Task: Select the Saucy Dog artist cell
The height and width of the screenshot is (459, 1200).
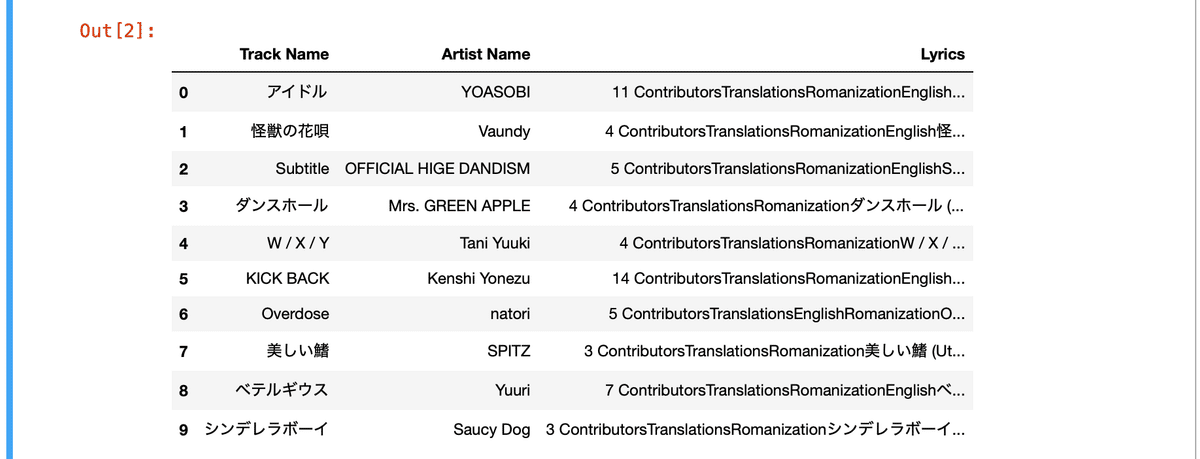Action: pyautogui.click(x=491, y=430)
